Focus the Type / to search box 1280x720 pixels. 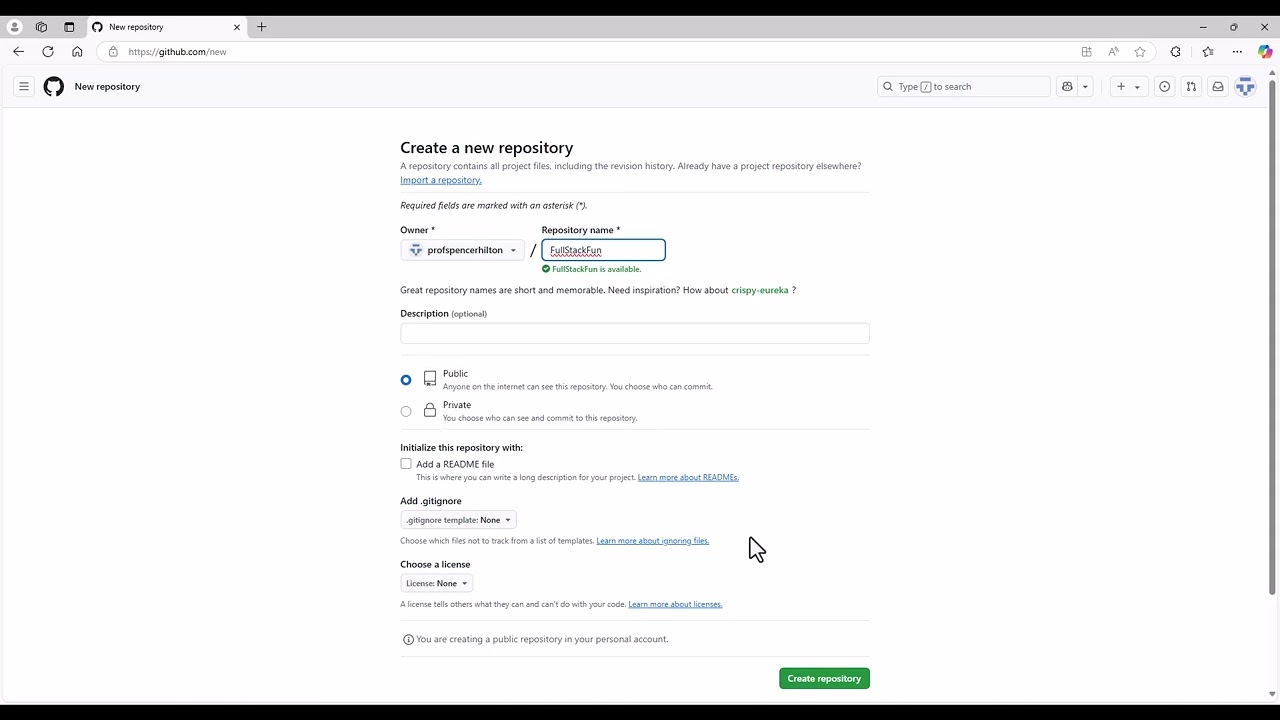964,87
